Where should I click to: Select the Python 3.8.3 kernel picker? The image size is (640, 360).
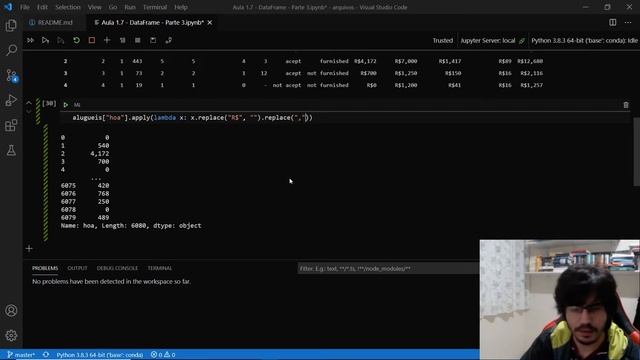pyautogui.click(x=584, y=40)
